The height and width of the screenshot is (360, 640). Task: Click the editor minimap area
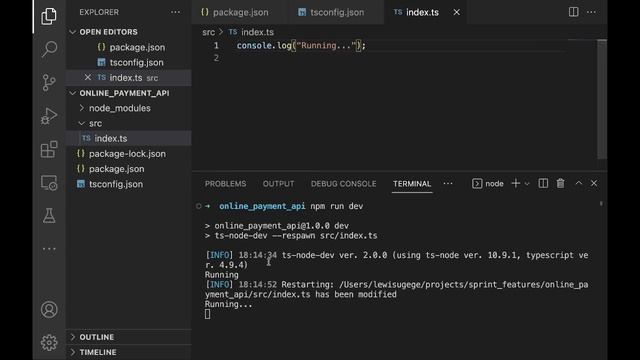tap(582, 100)
